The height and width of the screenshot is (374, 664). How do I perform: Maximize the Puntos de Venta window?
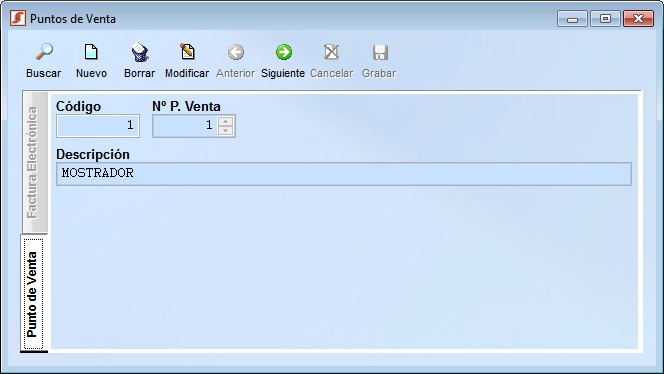click(605, 19)
